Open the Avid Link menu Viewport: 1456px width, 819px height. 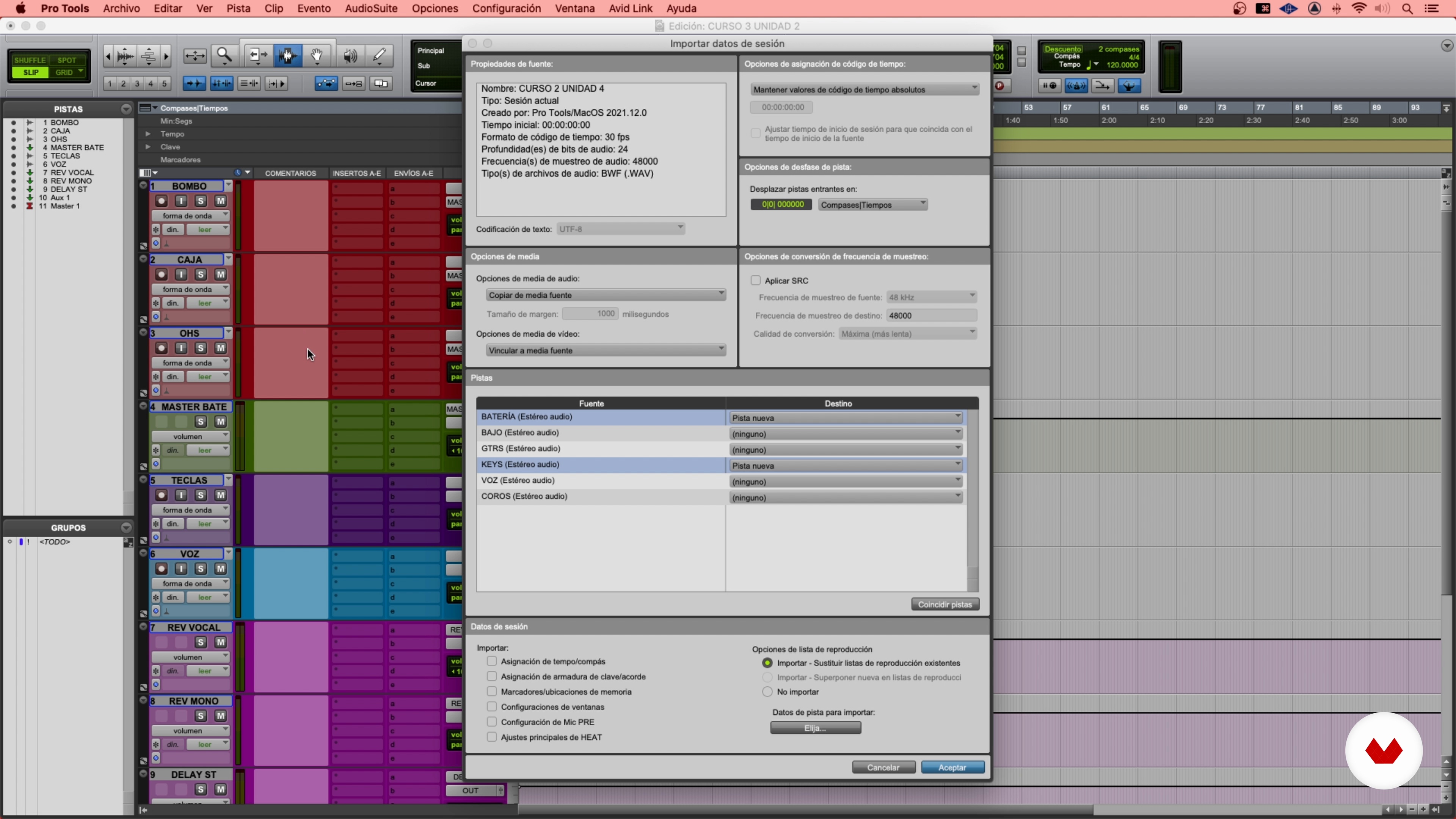click(x=630, y=8)
